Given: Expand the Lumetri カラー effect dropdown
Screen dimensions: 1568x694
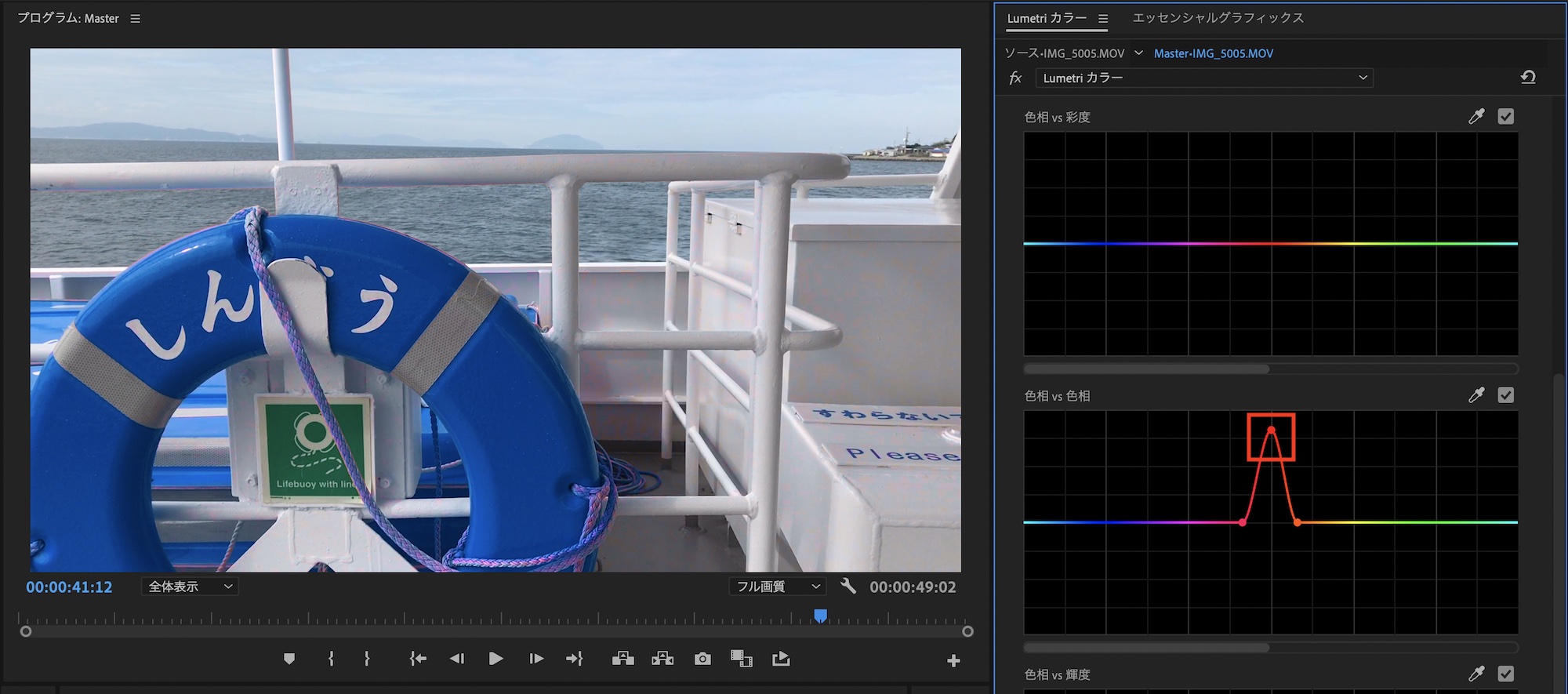Looking at the screenshot, I should tap(1204, 78).
